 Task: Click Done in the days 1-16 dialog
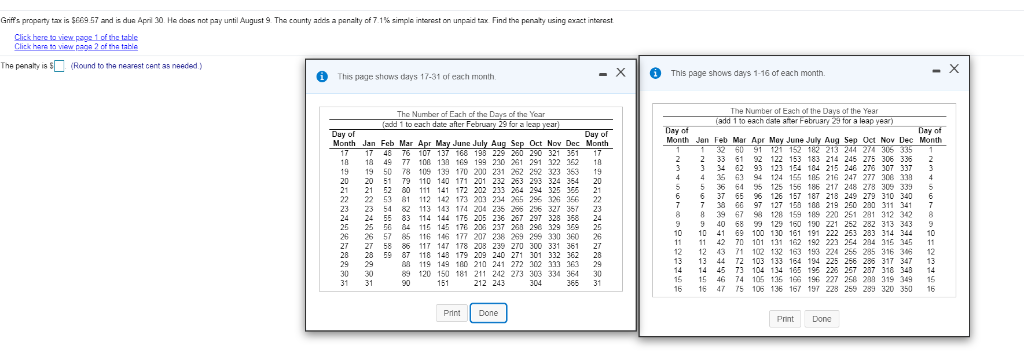tap(822, 319)
